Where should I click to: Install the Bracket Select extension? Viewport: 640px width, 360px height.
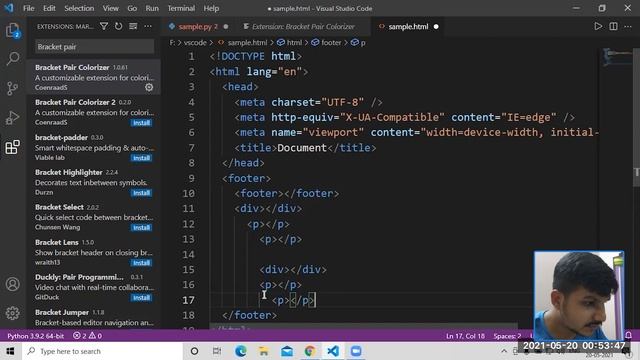pyautogui.click(x=141, y=227)
